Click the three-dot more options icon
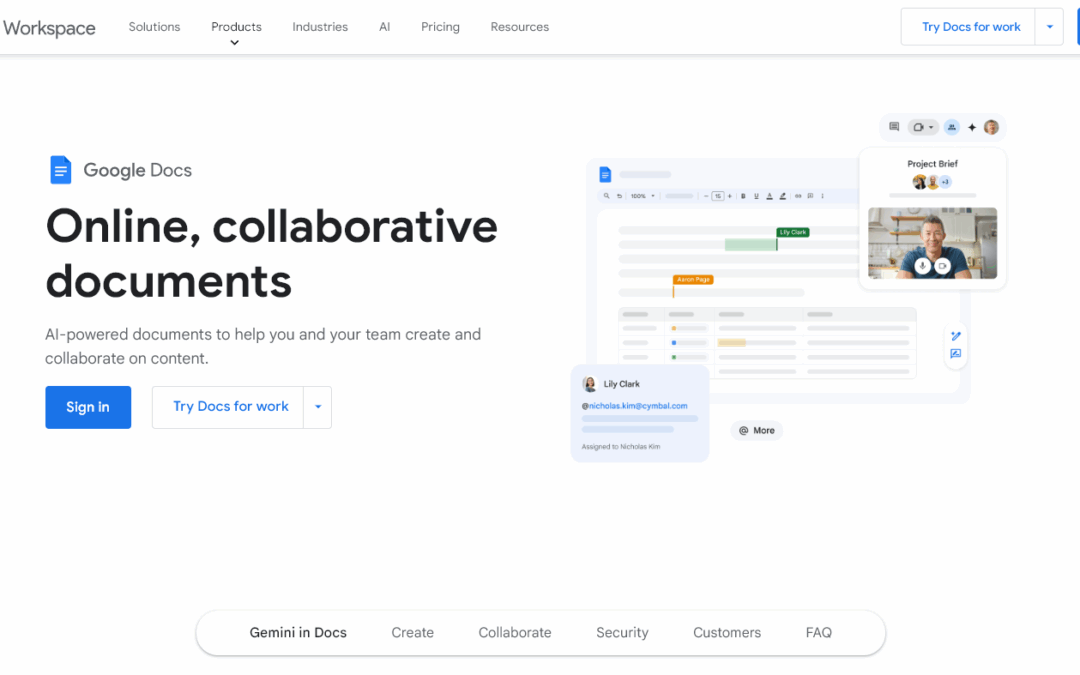The height and width of the screenshot is (675, 1080). [822, 196]
